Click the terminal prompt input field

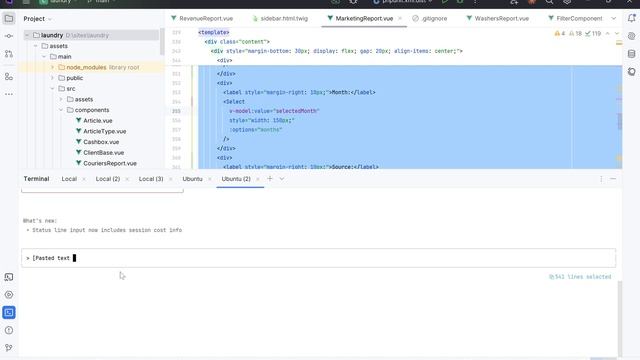point(318,258)
